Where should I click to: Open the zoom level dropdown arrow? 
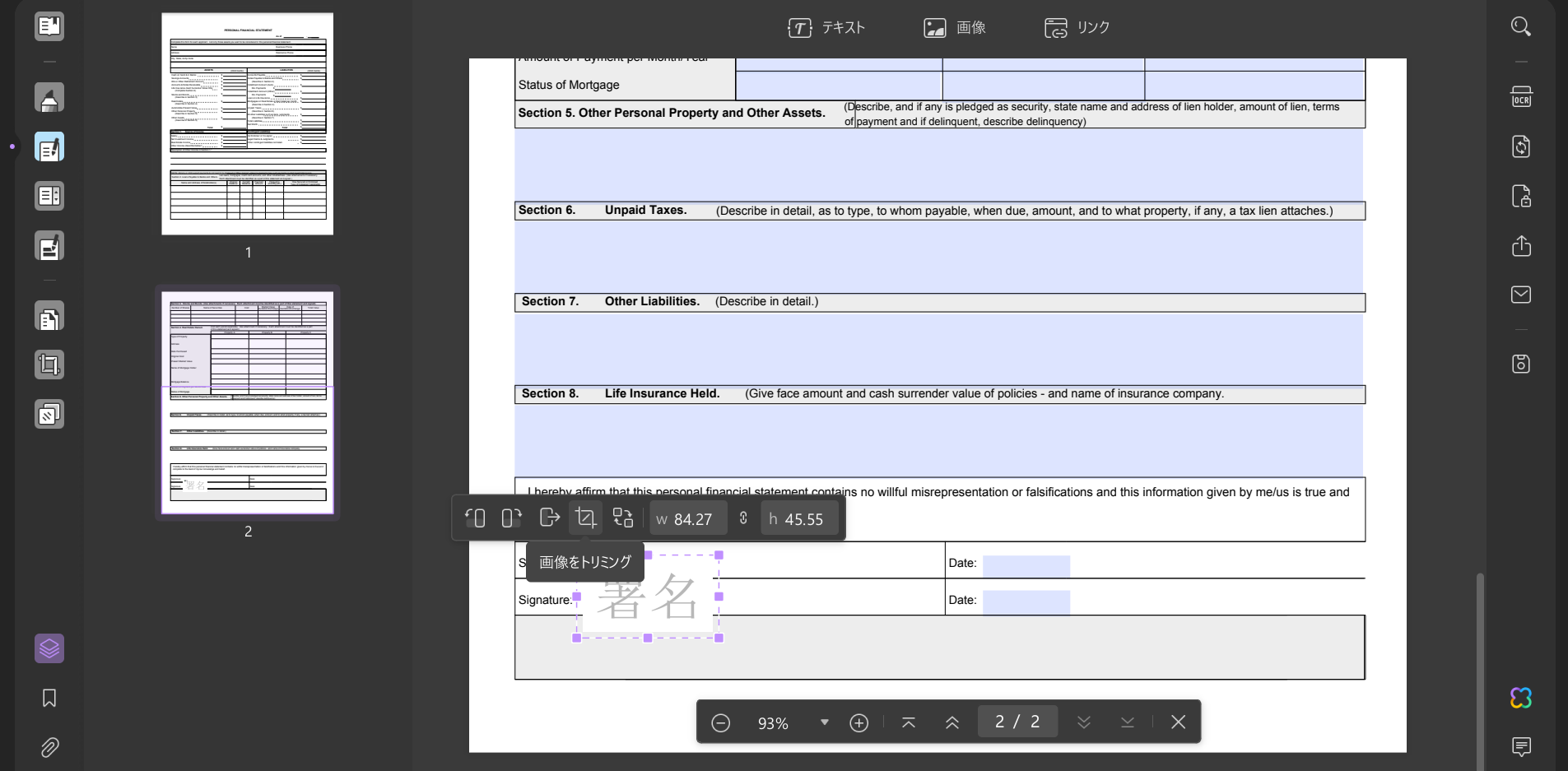tap(824, 722)
